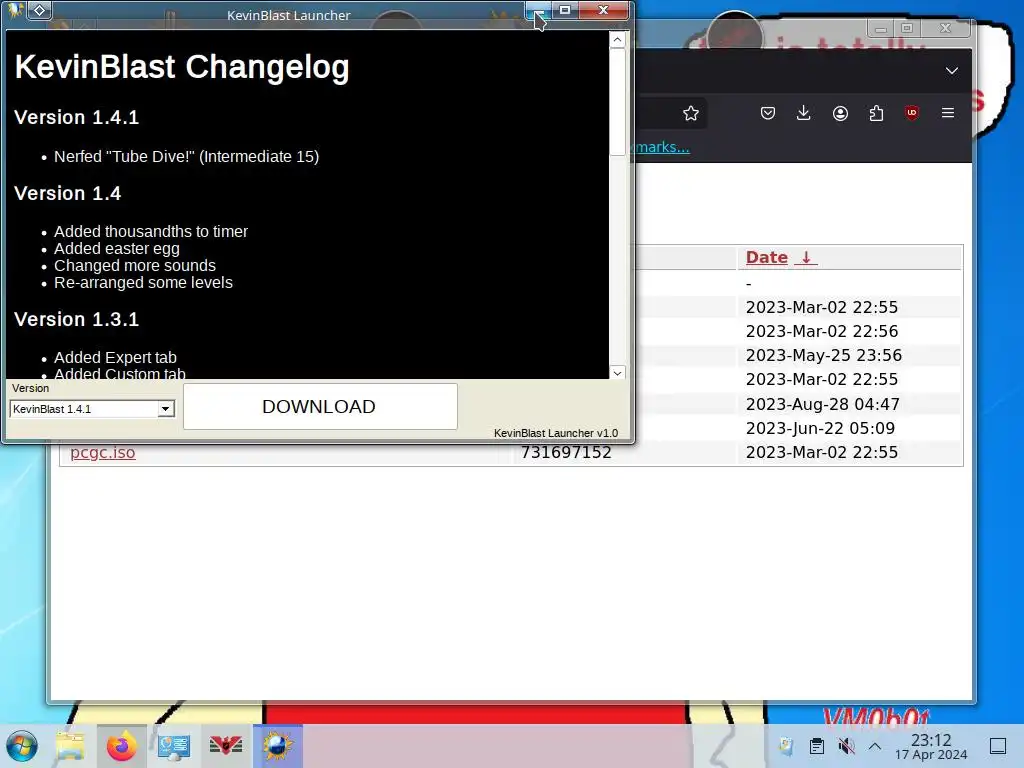Screen dimensions: 1024x768
Task: Open the Firefox hamburger application menu
Action: [948, 113]
